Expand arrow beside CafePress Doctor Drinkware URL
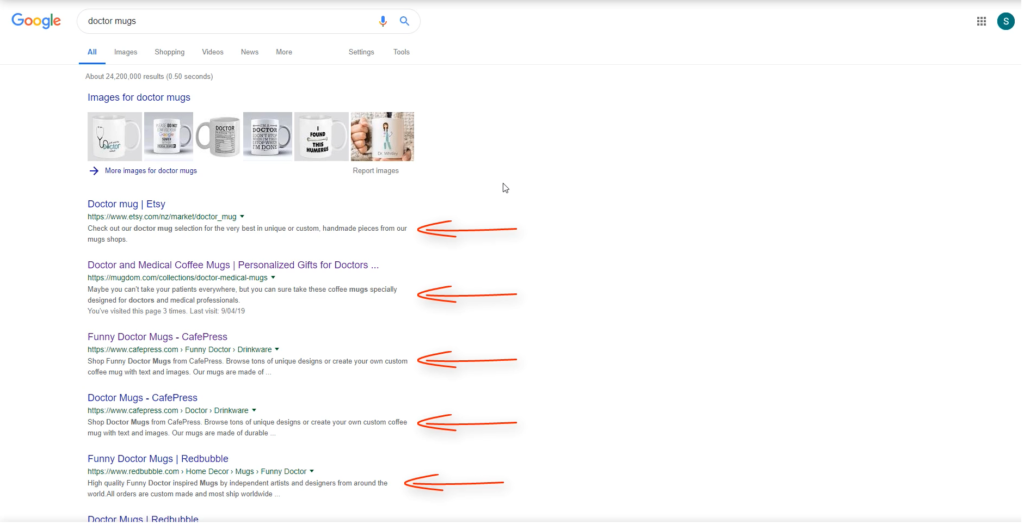The image size is (1024, 523). coord(254,410)
